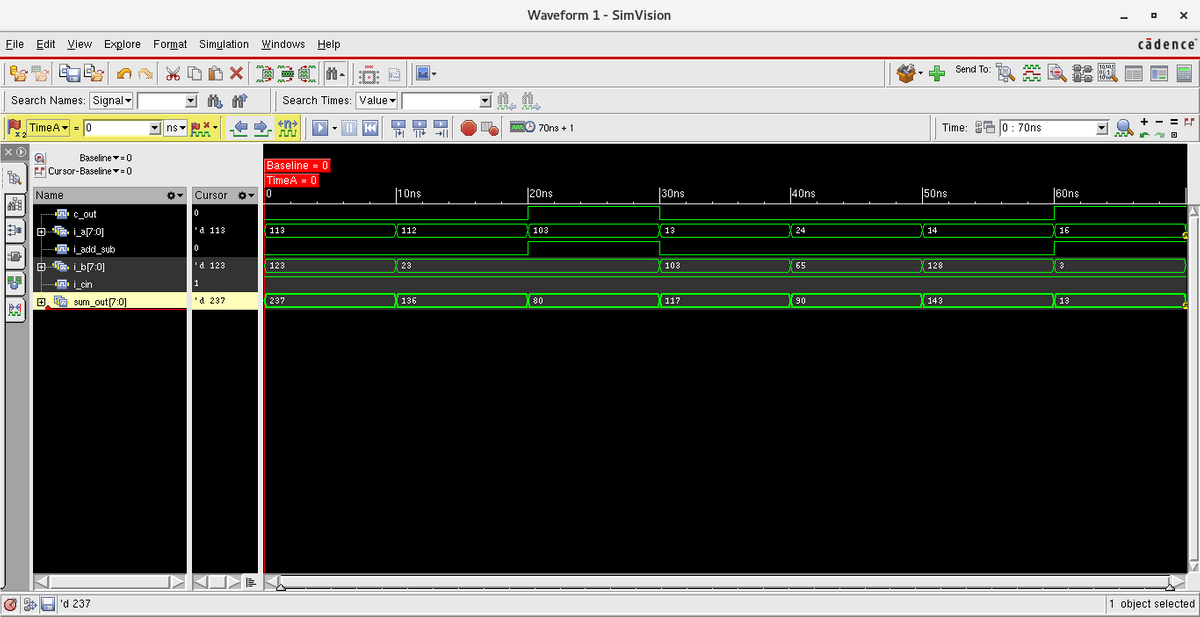Open the Signal search type dropdown
The width and height of the screenshot is (1200, 617).
coord(111,100)
